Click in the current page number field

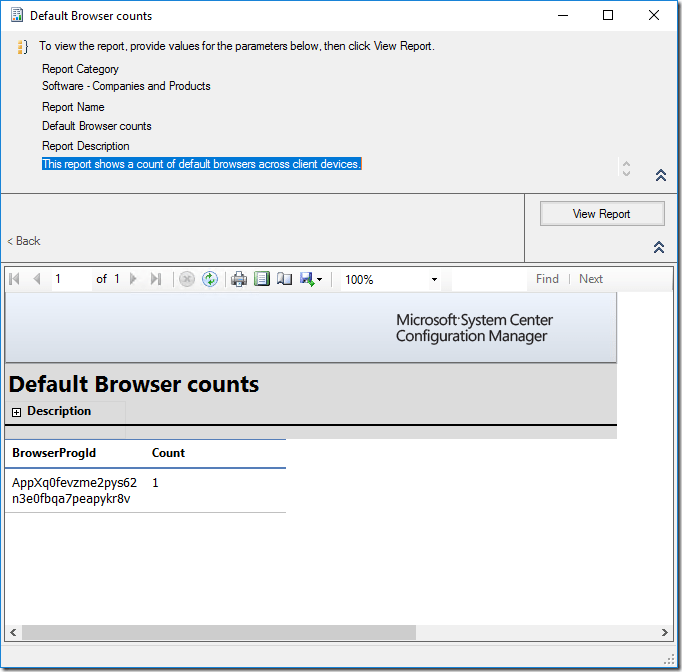70,279
